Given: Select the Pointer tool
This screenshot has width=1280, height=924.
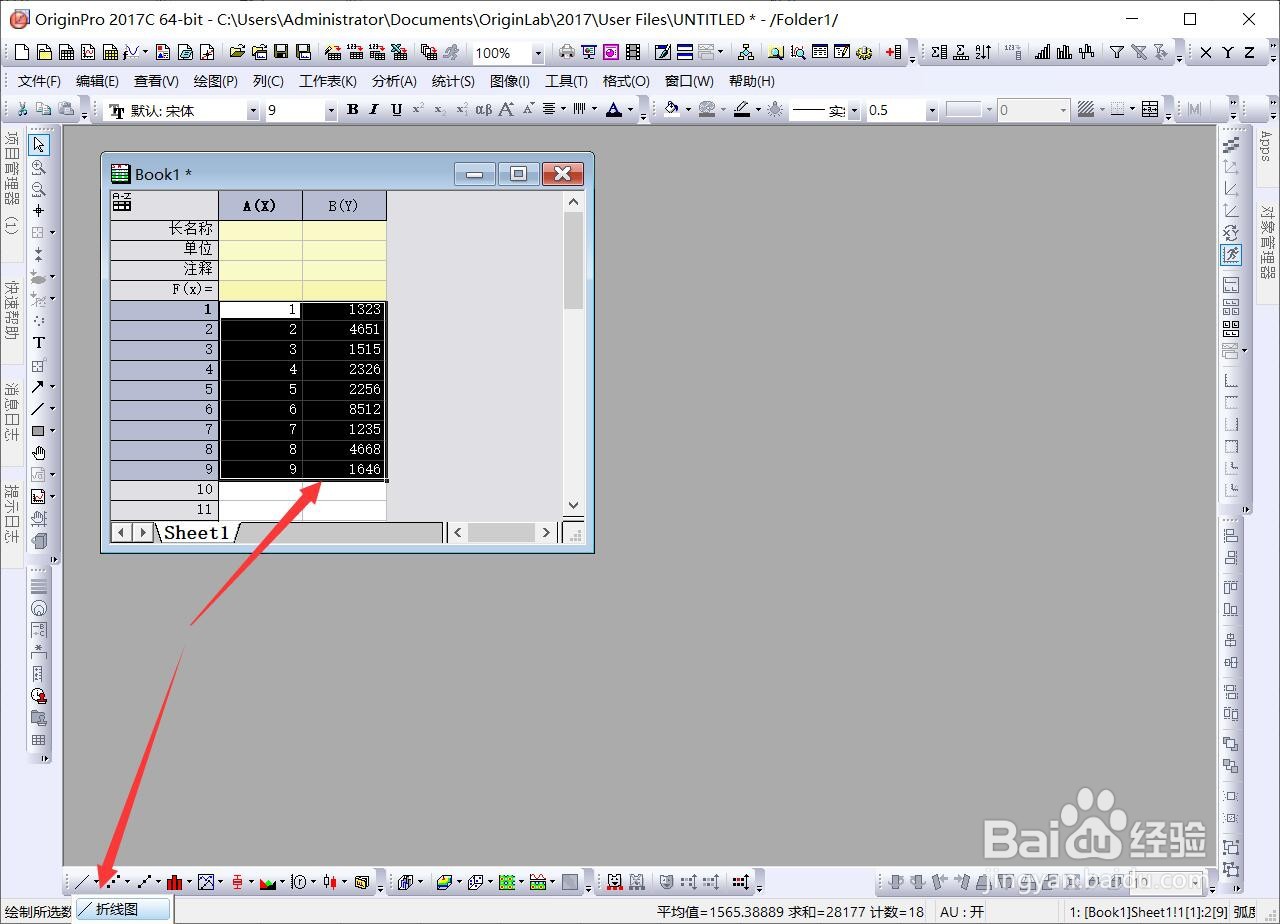Looking at the screenshot, I should pyautogui.click(x=39, y=145).
